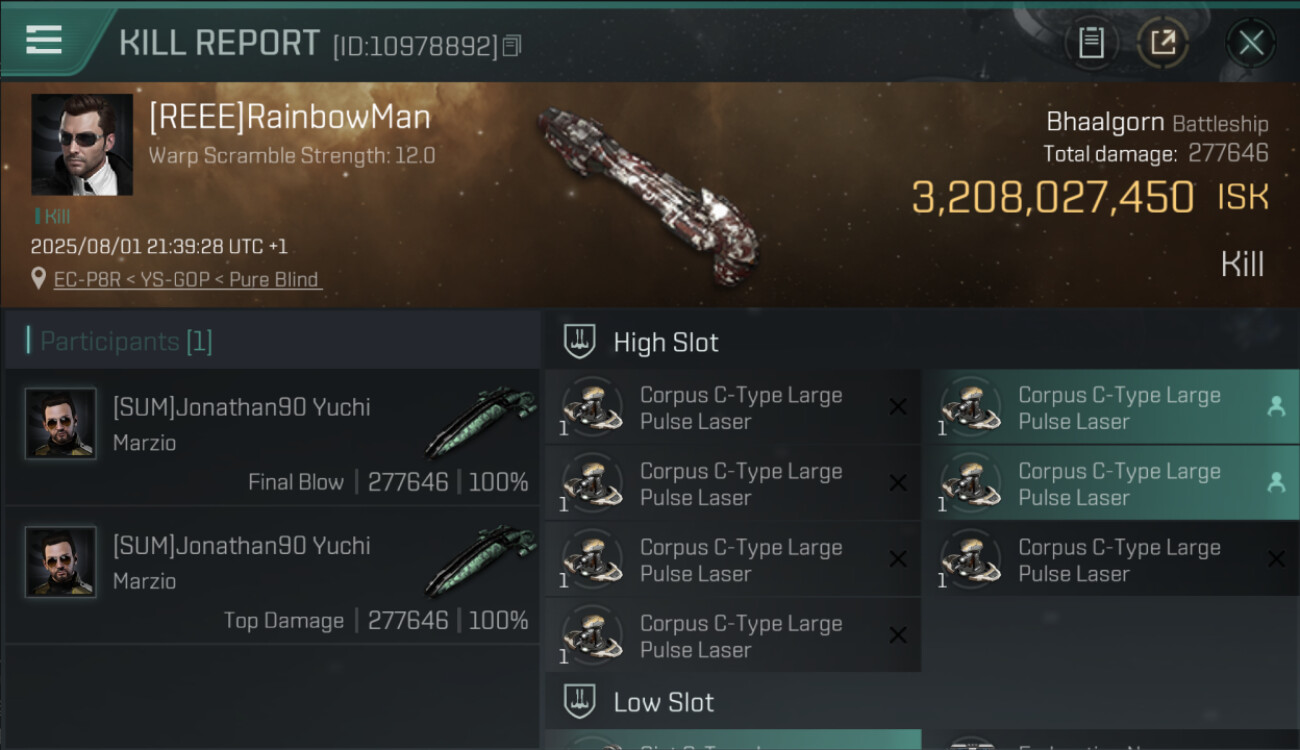The height and width of the screenshot is (750, 1300).
Task: Copy the kill report ID
Action: (x=512, y=46)
